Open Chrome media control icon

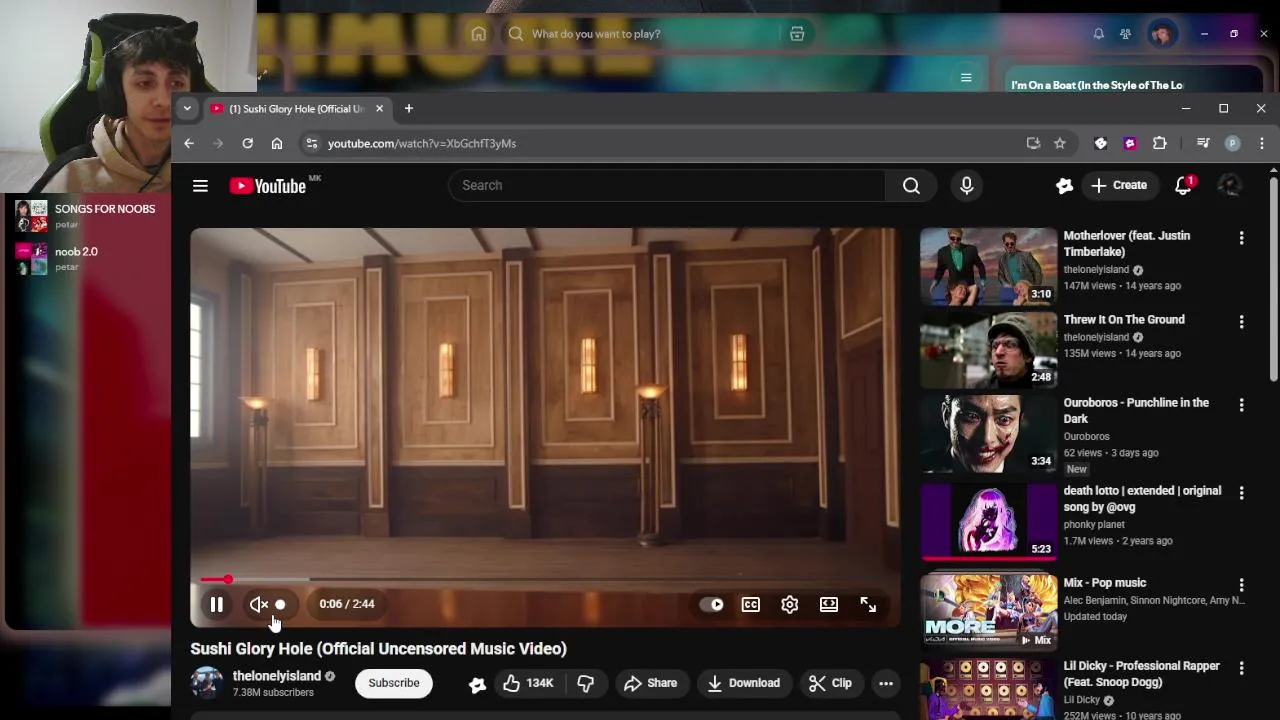coord(1203,143)
